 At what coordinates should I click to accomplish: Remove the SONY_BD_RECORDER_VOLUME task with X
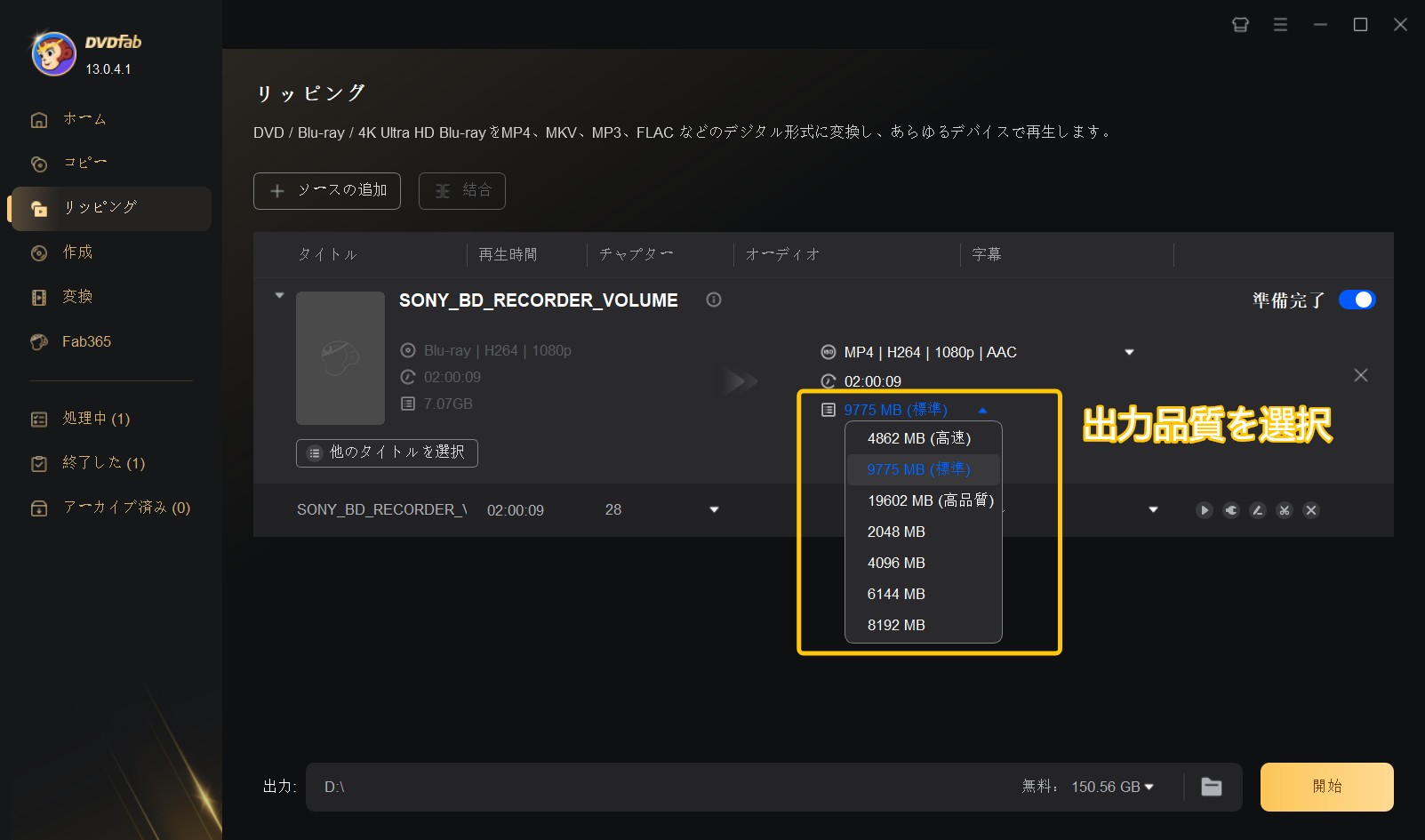click(1361, 375)
